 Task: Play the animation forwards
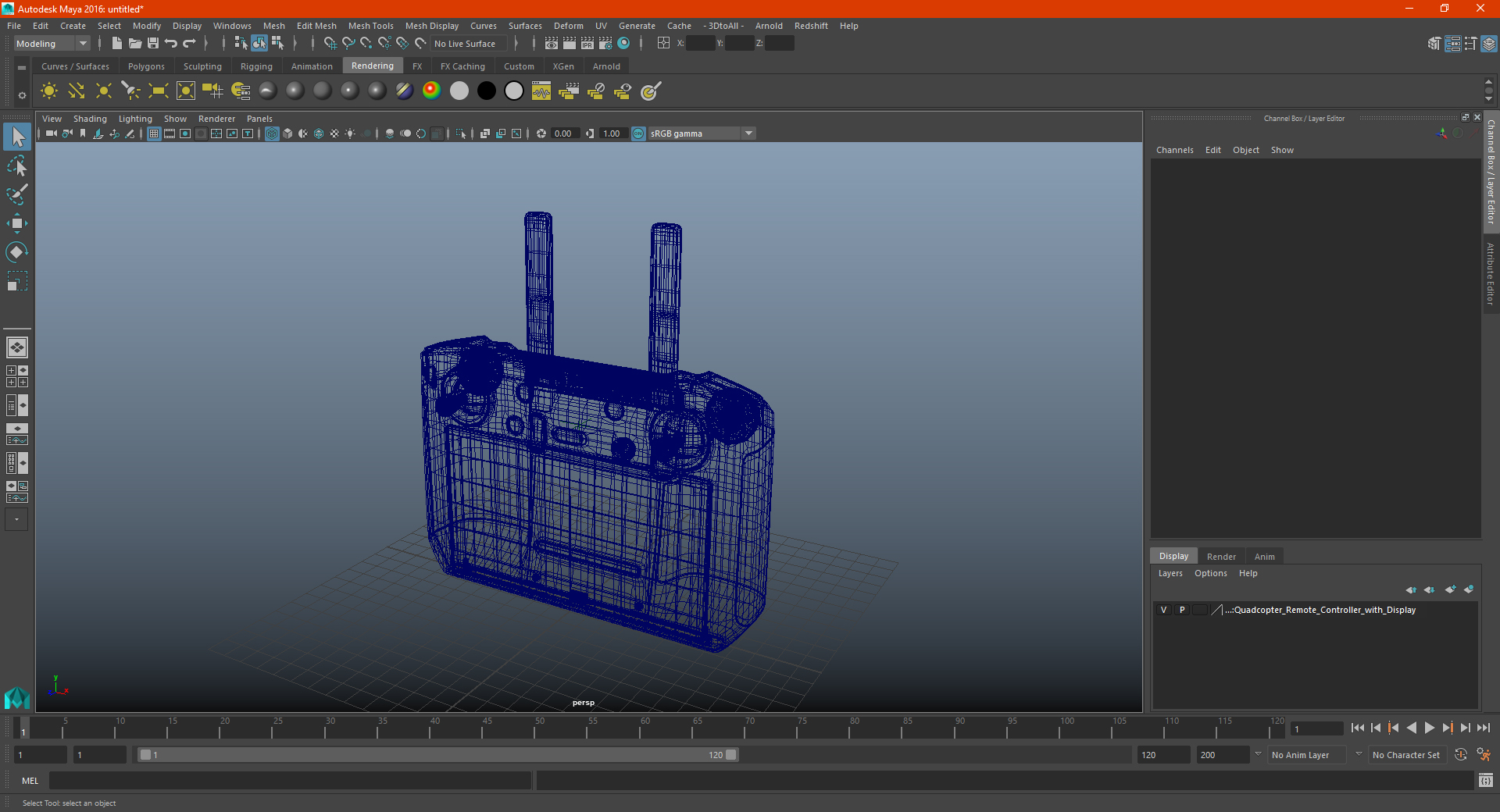1429,728
